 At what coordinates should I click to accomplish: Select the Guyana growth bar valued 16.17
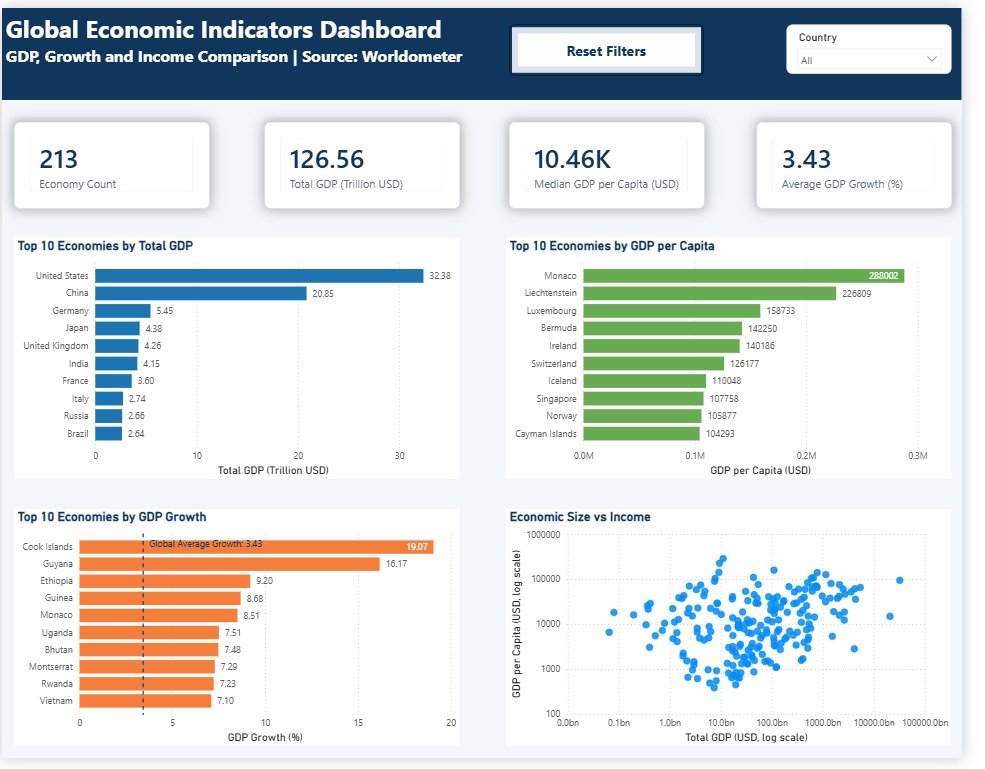[x=230, y=564]
